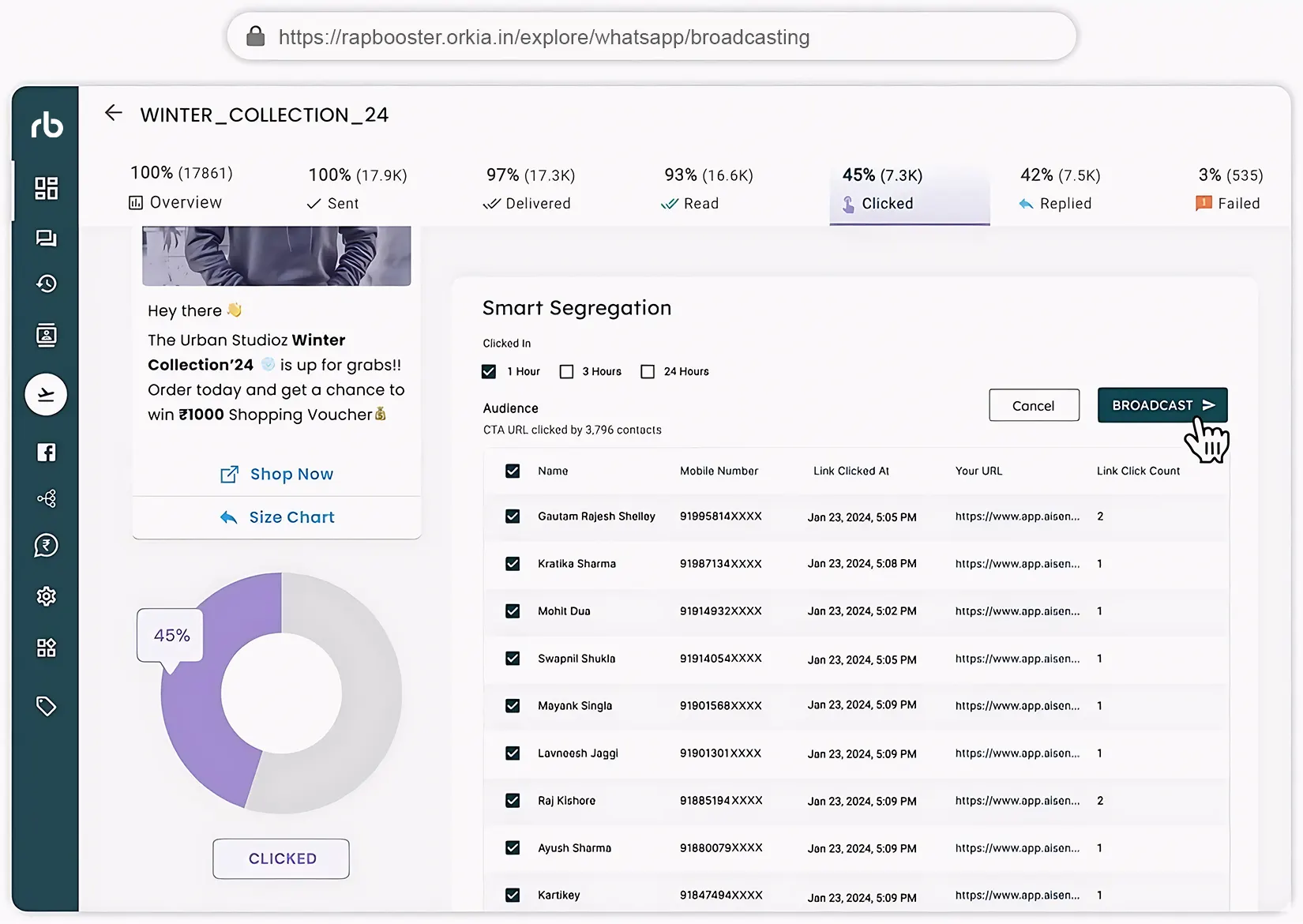
Task: Click the Shop Now link in the preview
Action: tap(276, 474)
